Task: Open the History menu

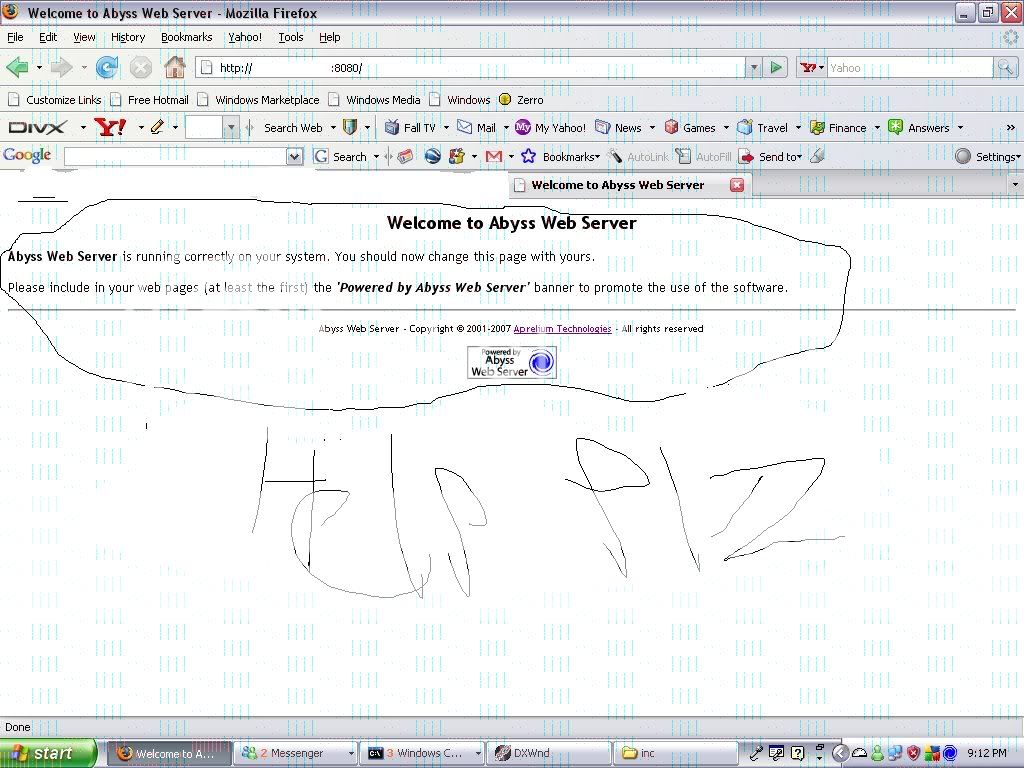Action: tap(128, 37)
